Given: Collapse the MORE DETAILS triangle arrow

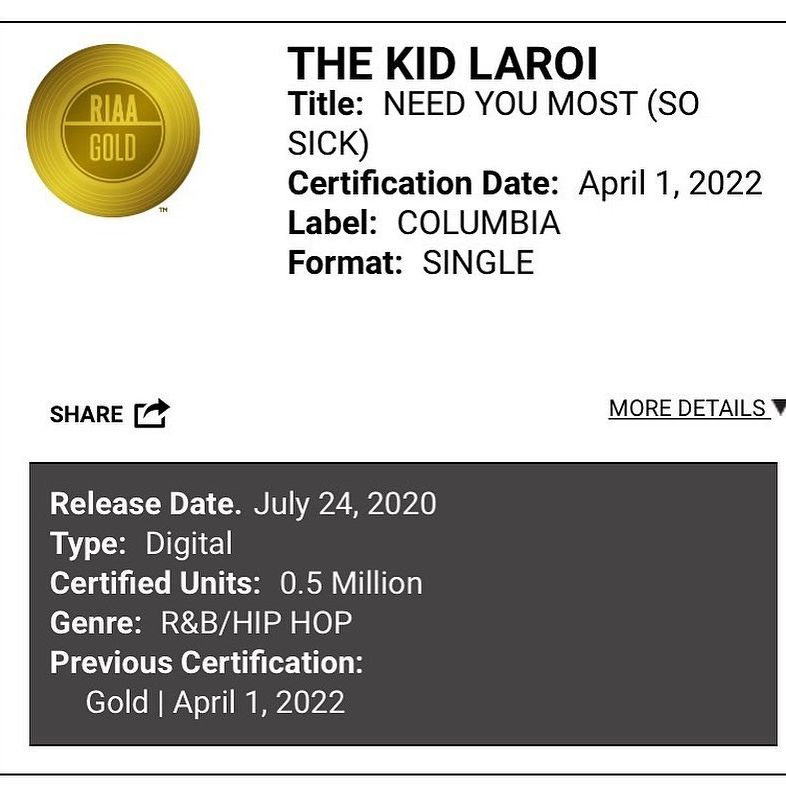Looking at the screenshot, I should tap(779, 407).
